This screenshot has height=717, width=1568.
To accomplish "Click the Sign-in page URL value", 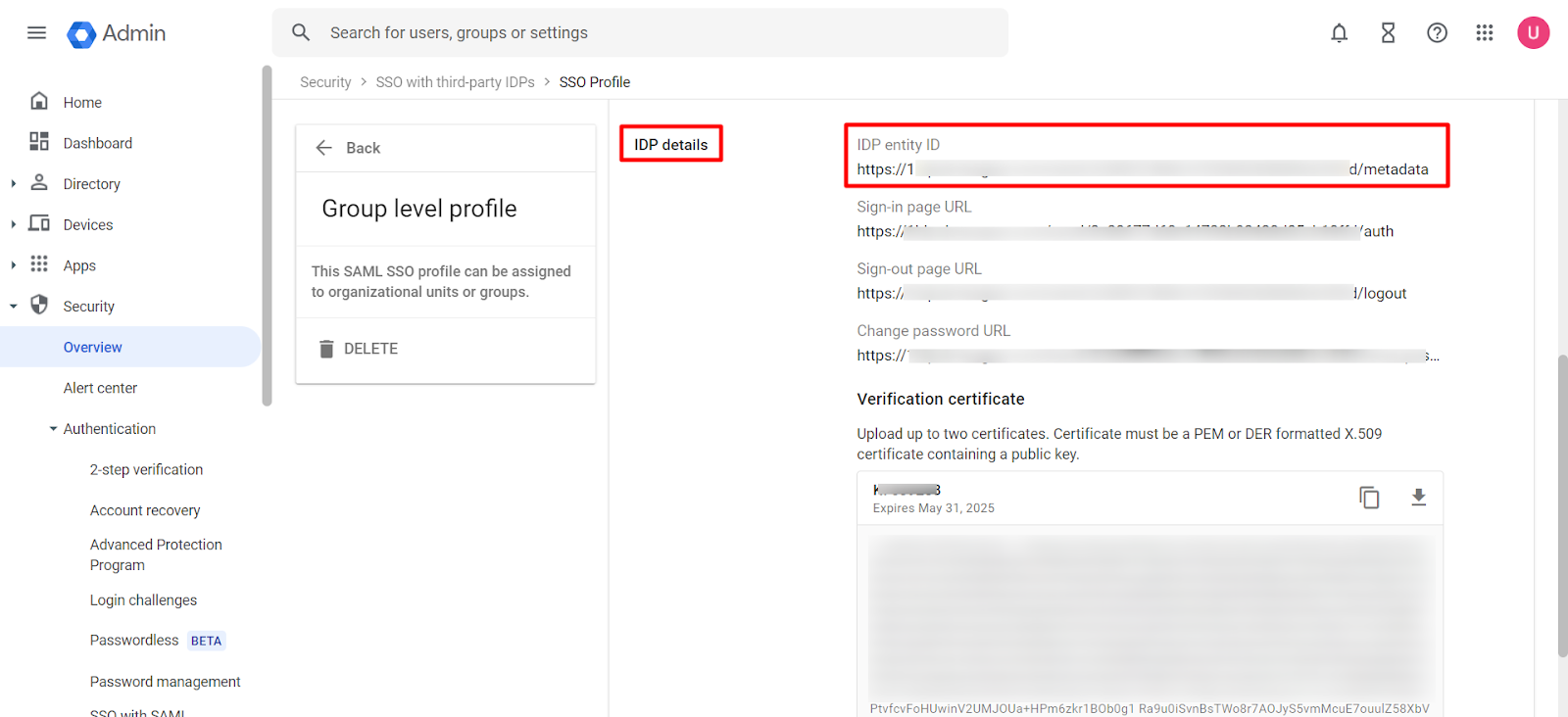I will tap(1125, 231).
